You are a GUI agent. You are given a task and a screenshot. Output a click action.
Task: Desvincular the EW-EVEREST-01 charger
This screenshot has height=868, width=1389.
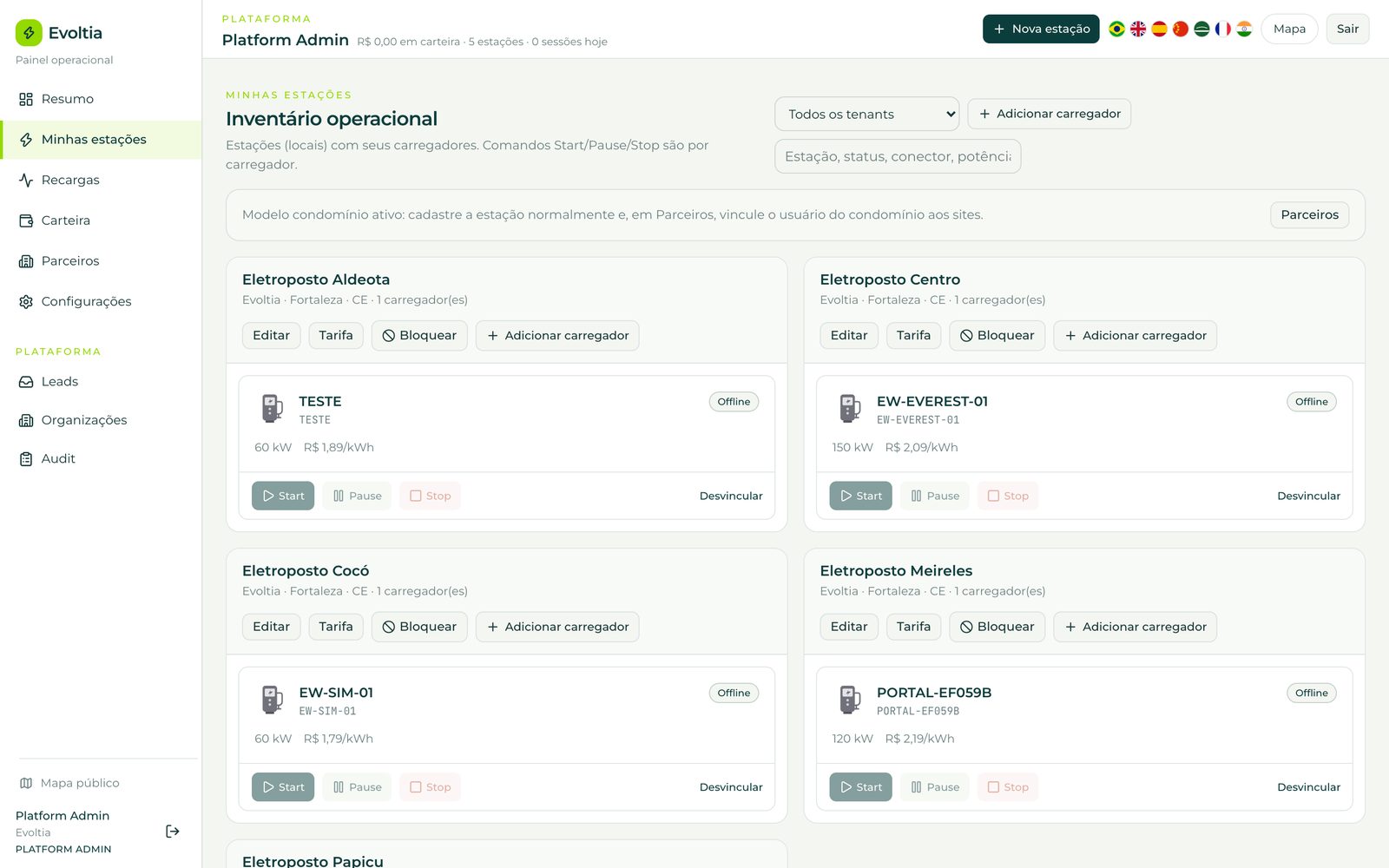tap(1308, 496)
